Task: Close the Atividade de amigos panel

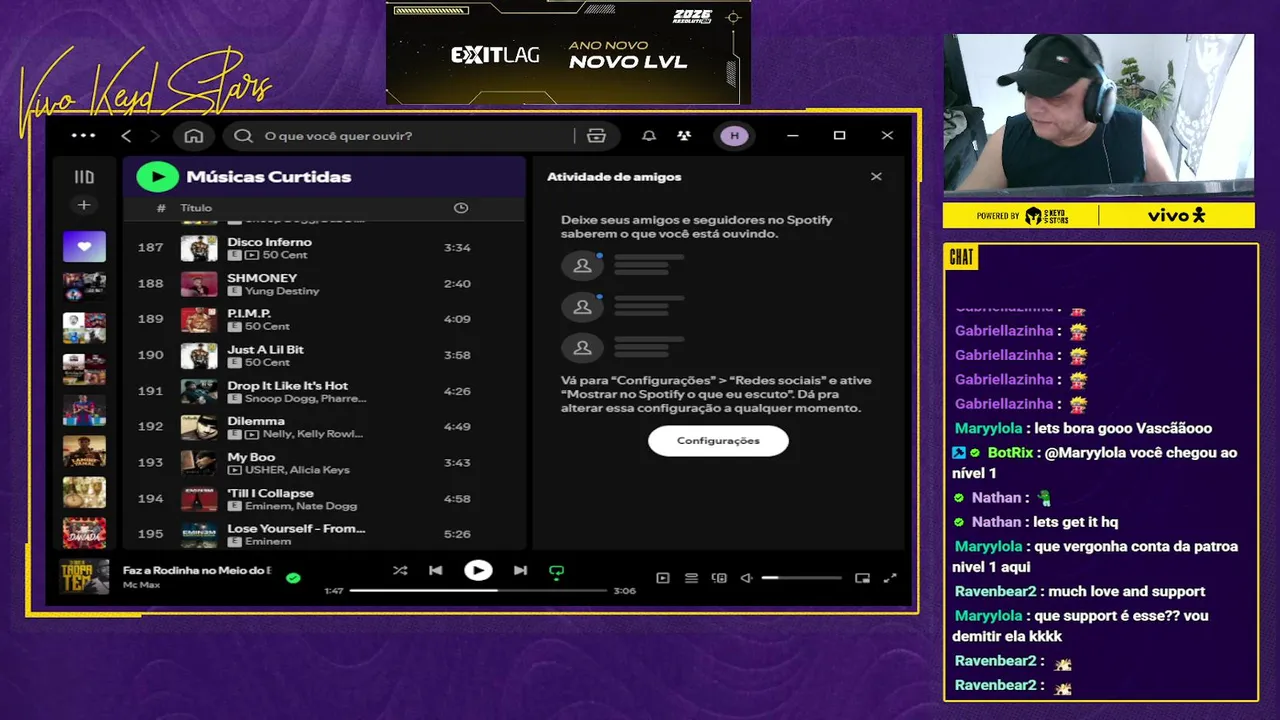Action: [x=876, y=177]
